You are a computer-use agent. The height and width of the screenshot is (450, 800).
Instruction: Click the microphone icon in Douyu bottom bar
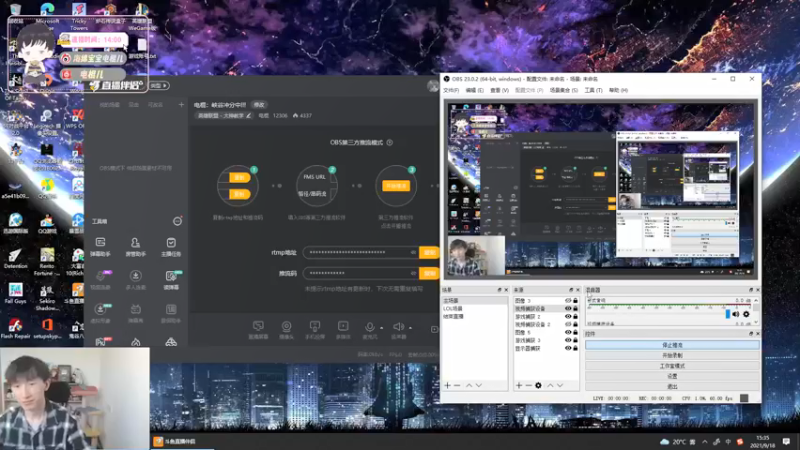coord(369,327)
